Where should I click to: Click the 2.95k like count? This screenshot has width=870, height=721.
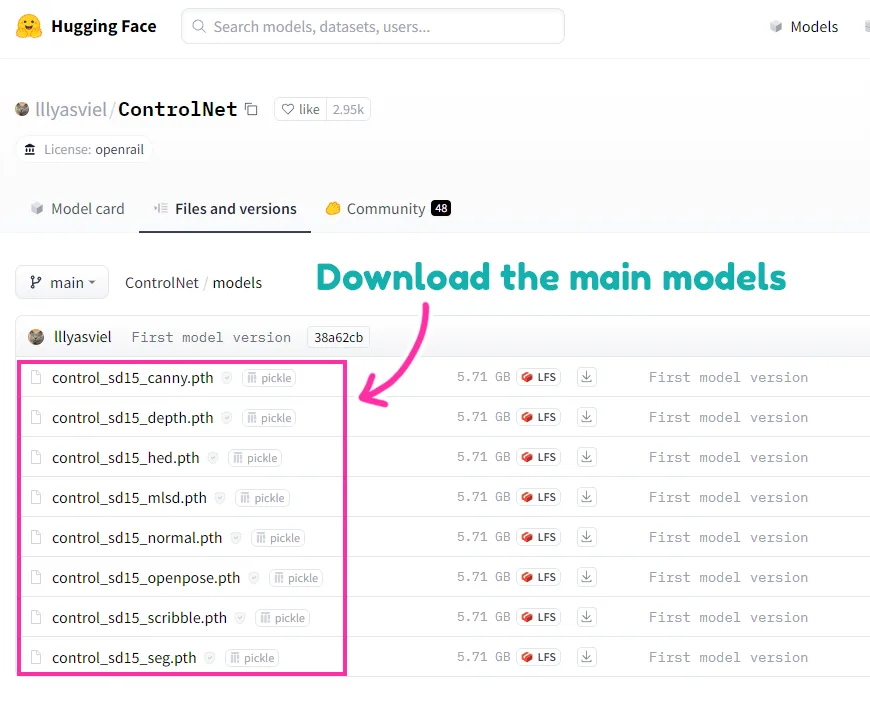pyautogui.click(x=348, y=109)
